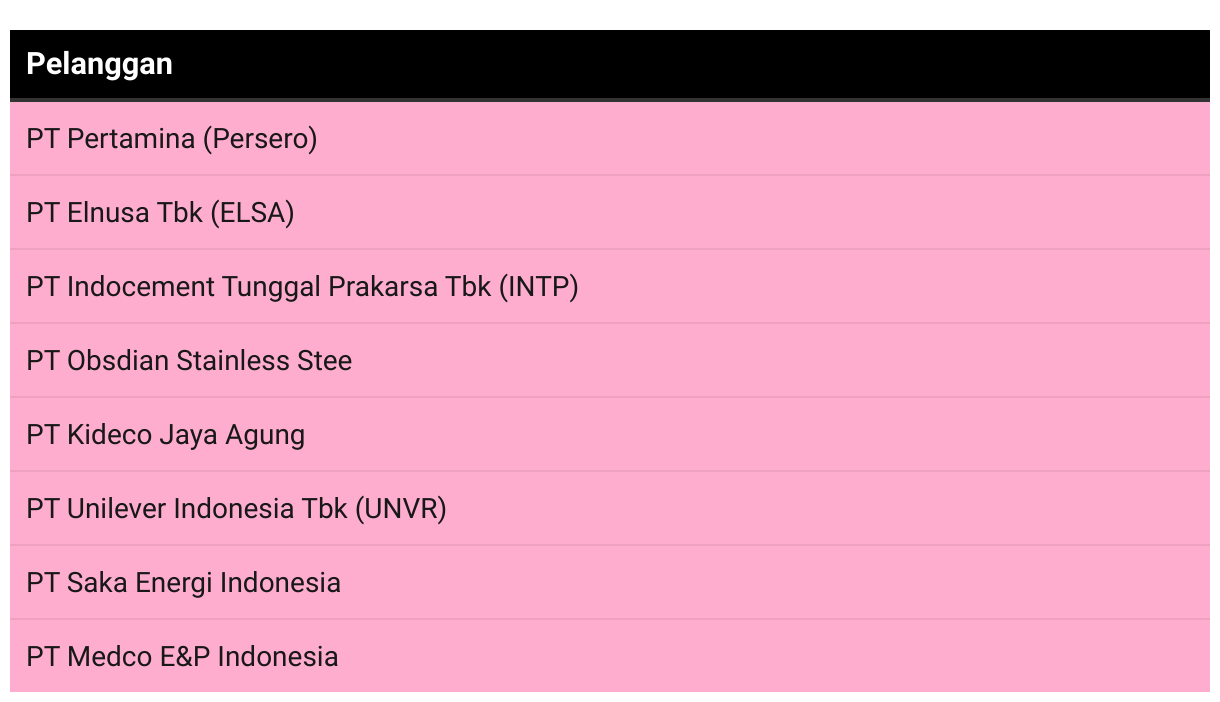
Task: Select the PT Elnusa Tbk row
Action: click(610, 212)
